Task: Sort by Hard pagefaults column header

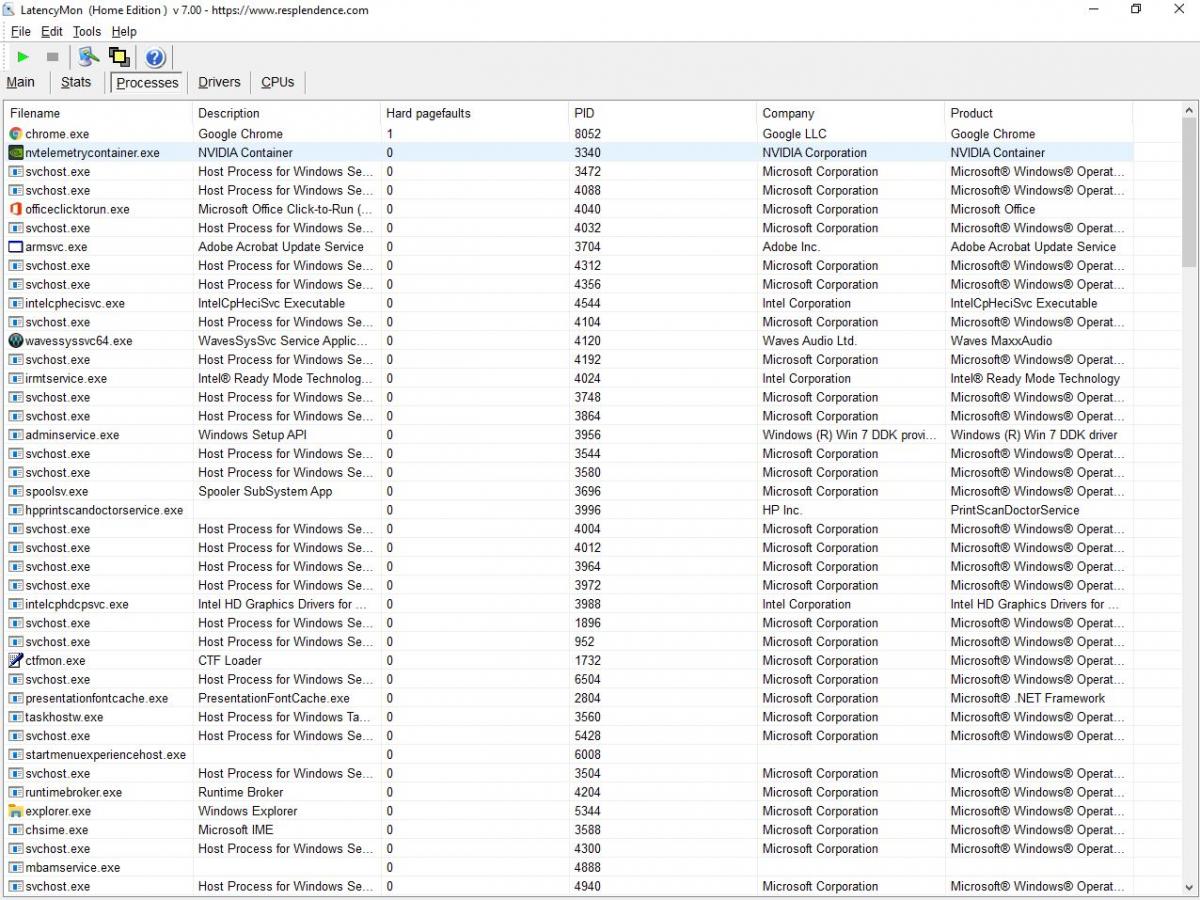Action: (x=474, y=113)
